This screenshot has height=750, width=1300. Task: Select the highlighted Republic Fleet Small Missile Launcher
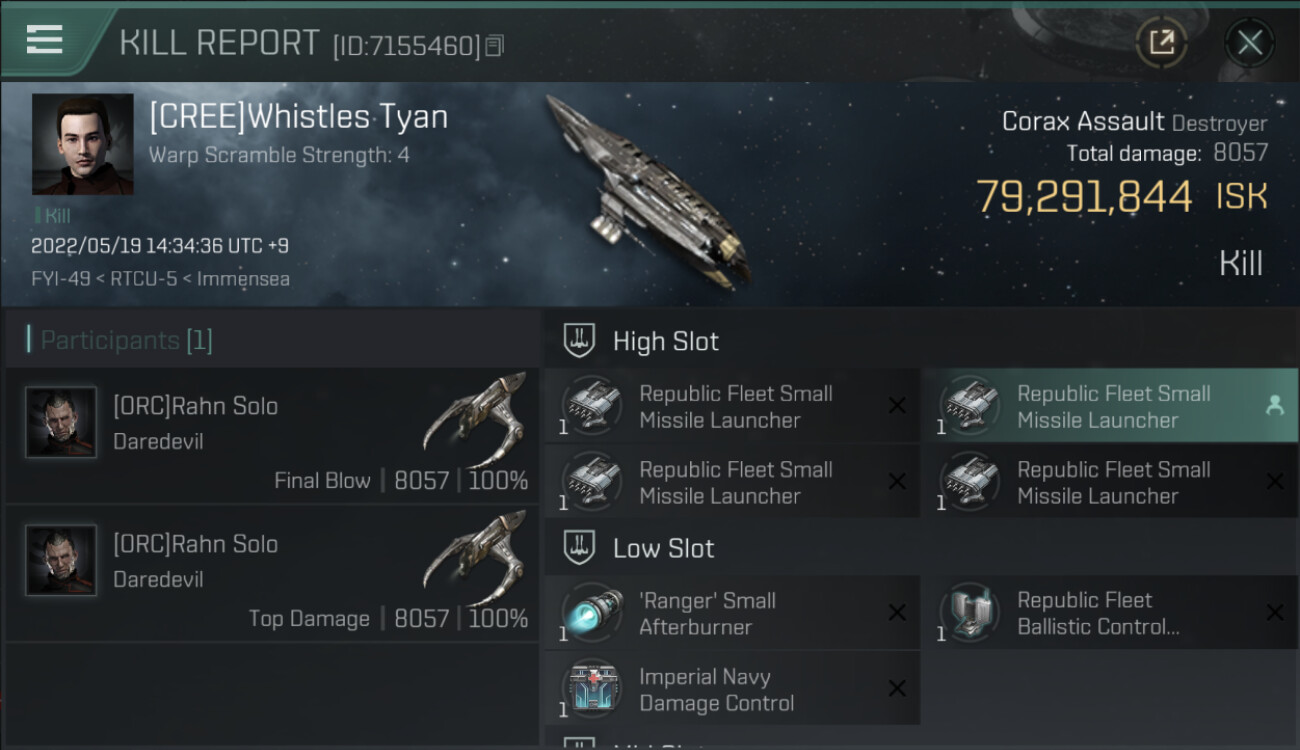click(x=1112, y=406)
